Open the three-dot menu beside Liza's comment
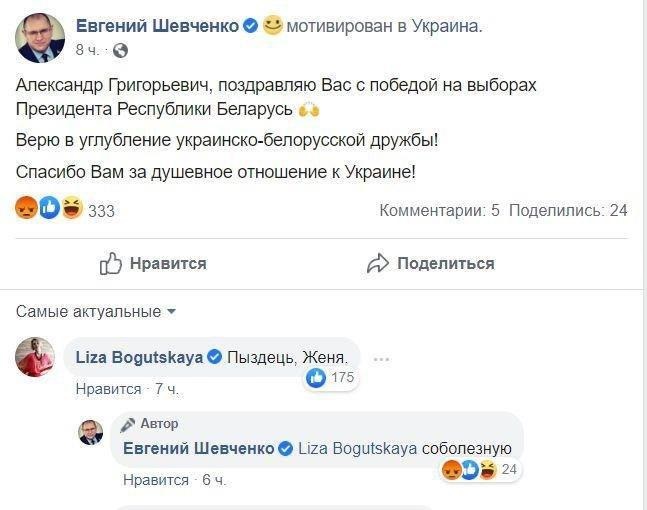The height and width of the screenshot is (510, 647). pyautogui.click(x=380, y=358)
